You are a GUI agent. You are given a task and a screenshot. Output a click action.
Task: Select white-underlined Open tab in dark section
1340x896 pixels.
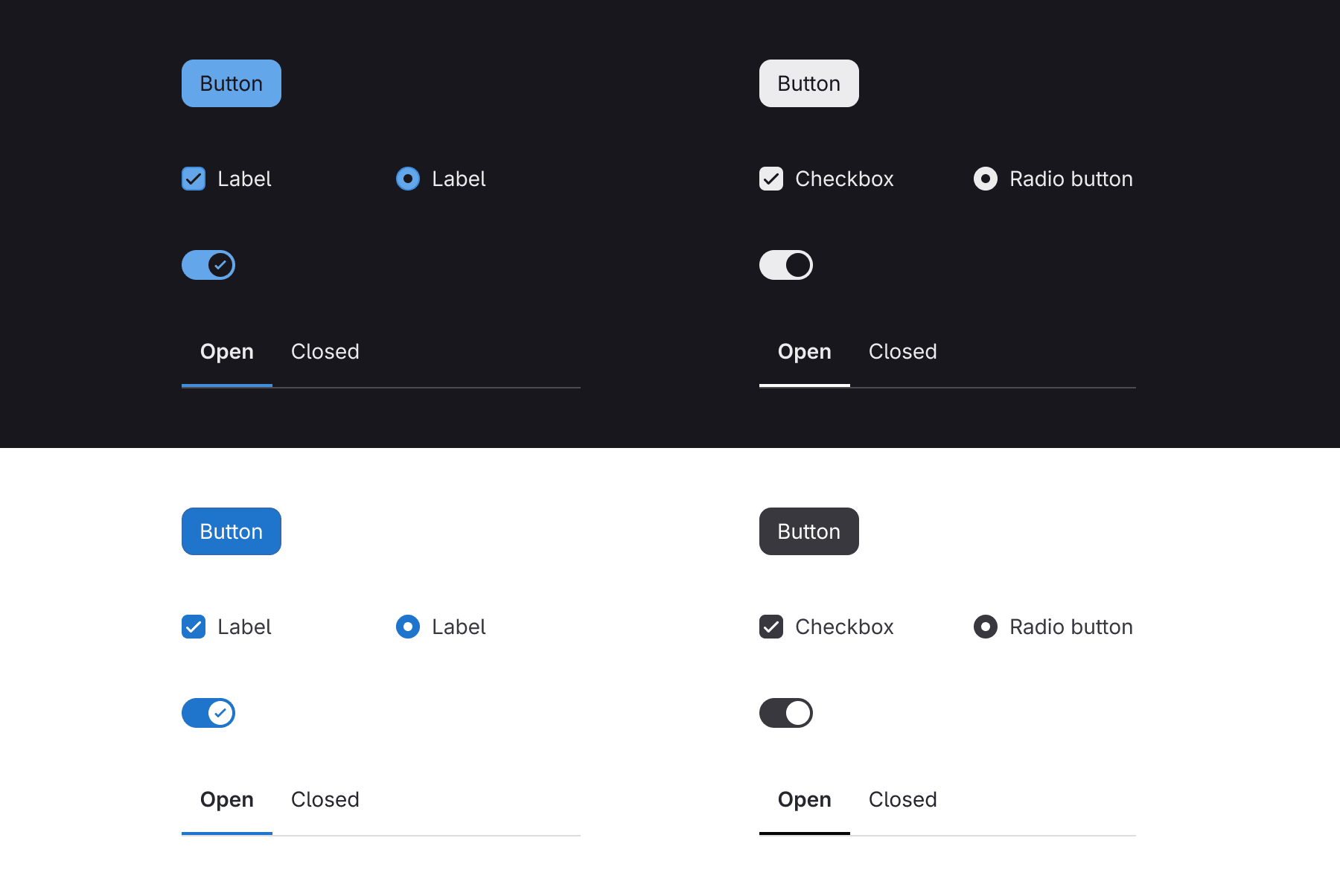pyautogui.click(x=805, y=351)
